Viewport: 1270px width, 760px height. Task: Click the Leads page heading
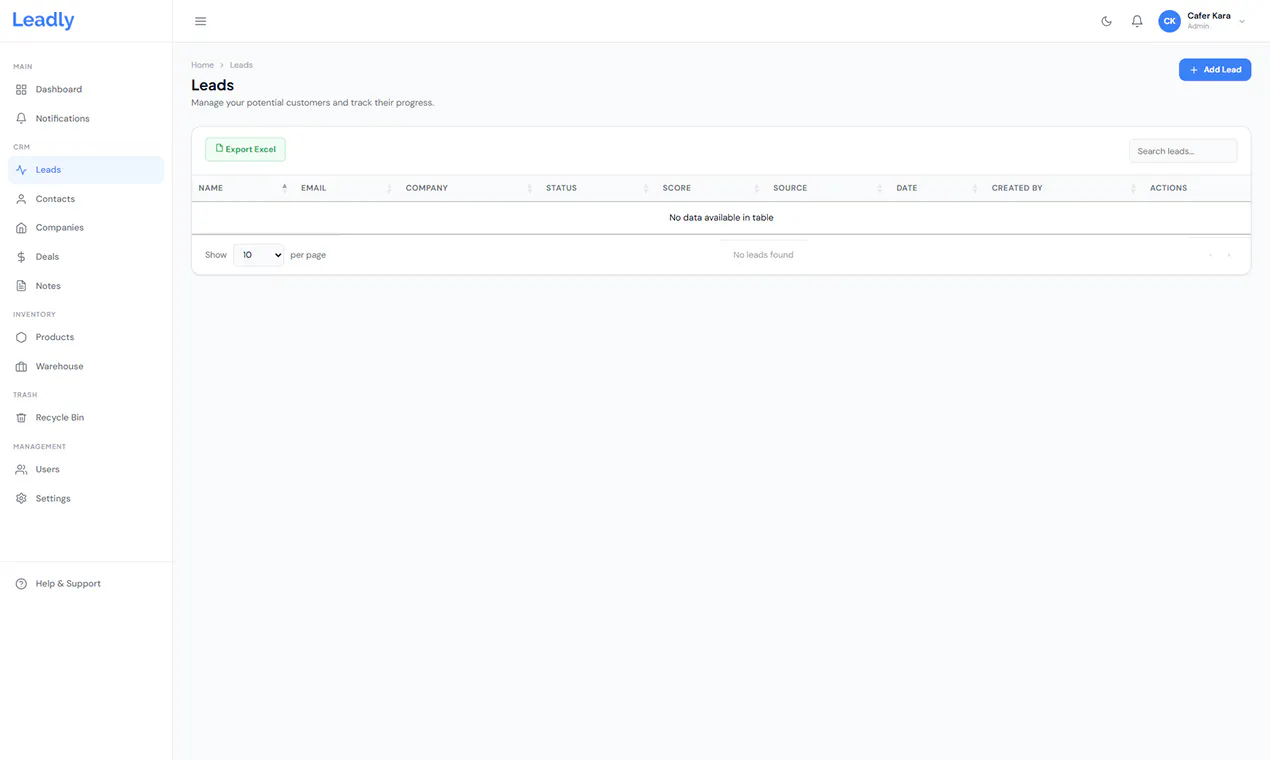pos(212,85)
